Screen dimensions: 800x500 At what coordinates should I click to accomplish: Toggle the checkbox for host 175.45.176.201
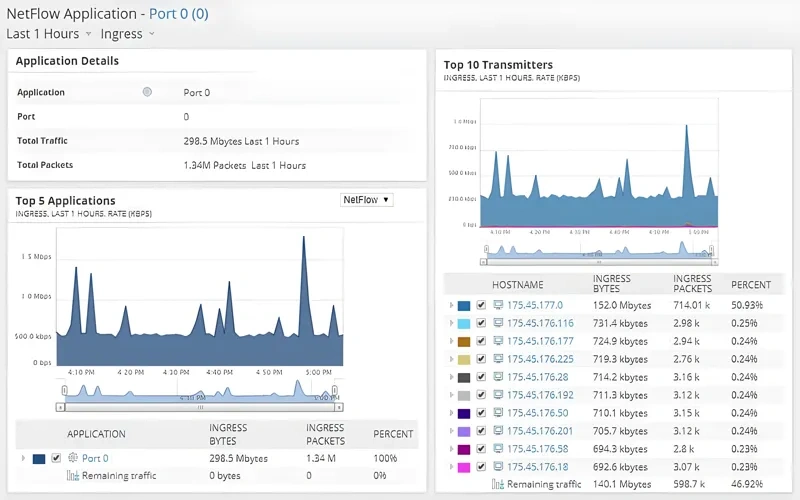point(481,431)
